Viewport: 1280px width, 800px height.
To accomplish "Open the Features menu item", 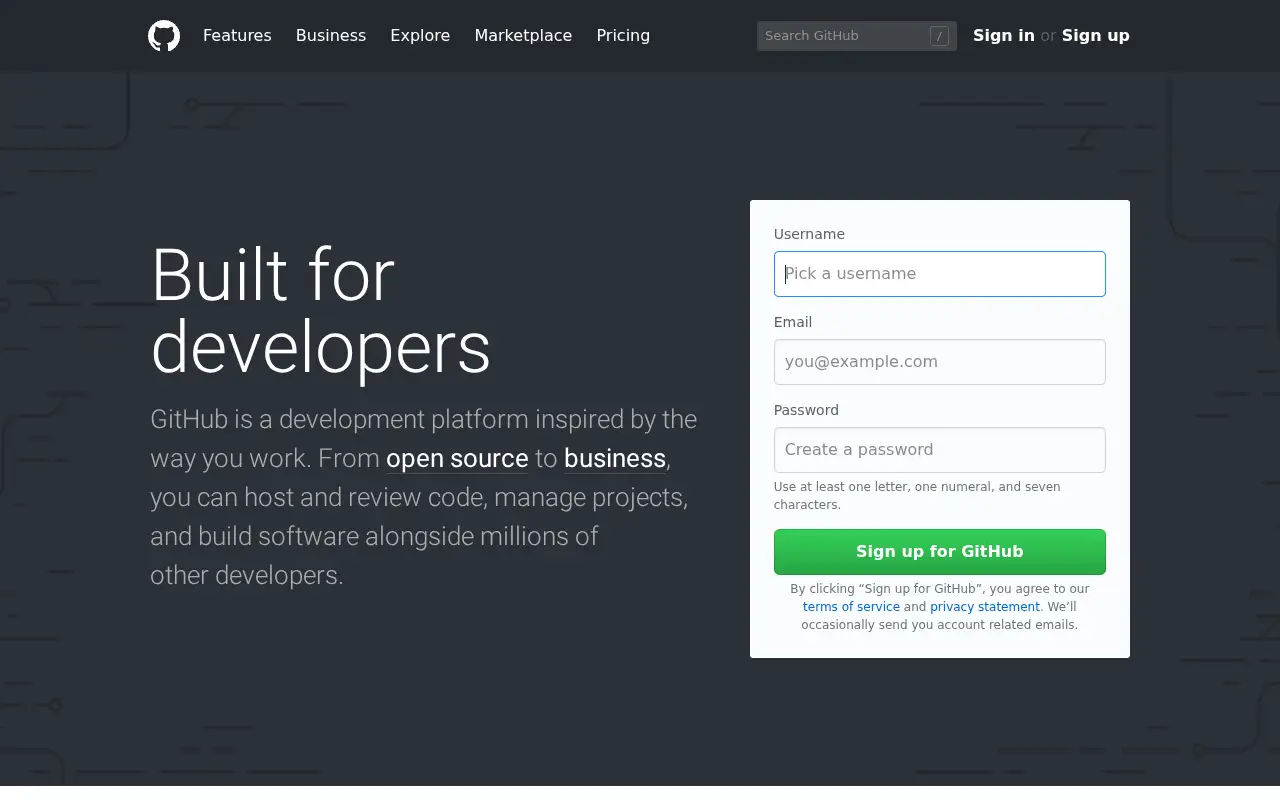I will [x=237, y=36].
